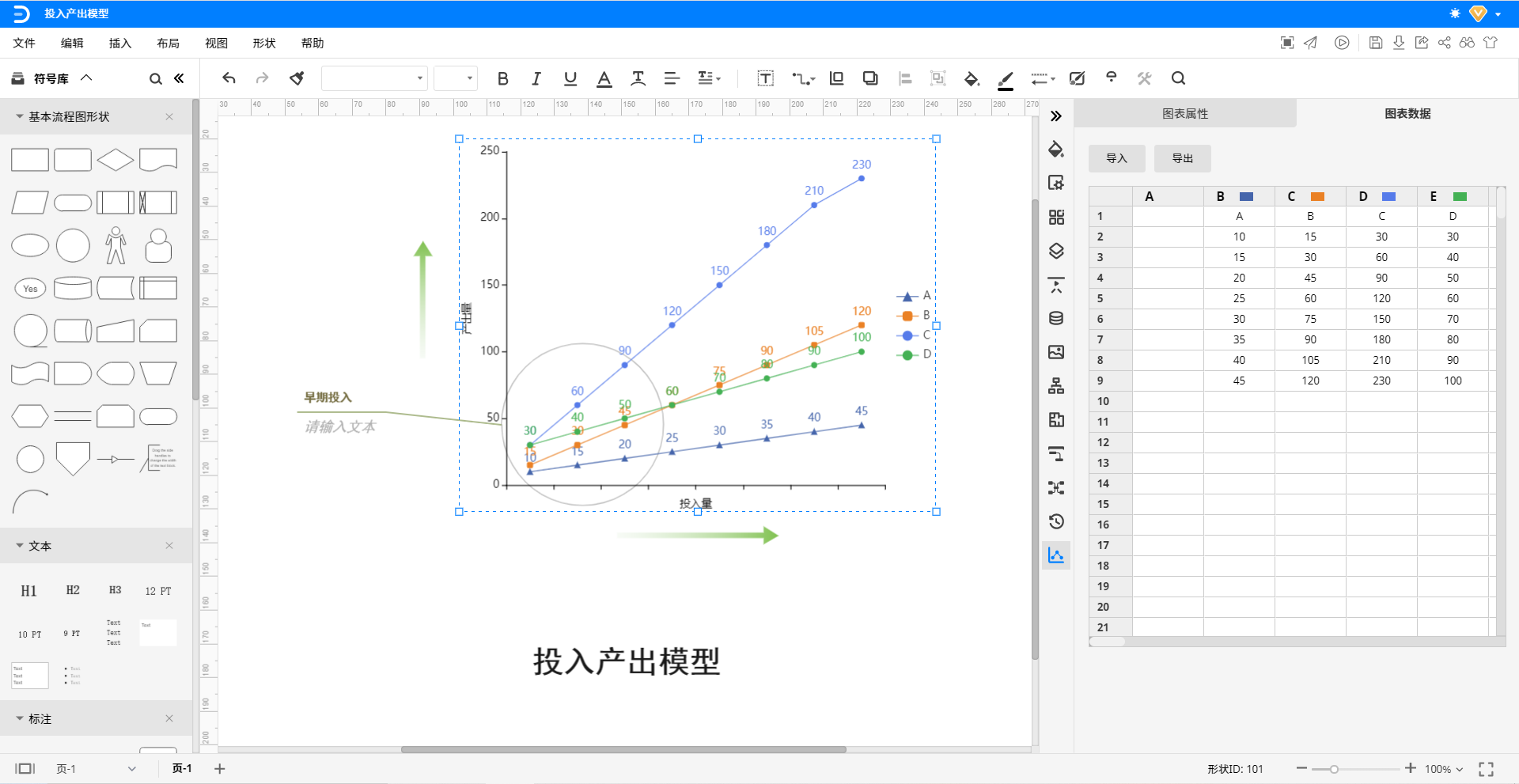Open the 插入 menu

(x=120, y=43)
